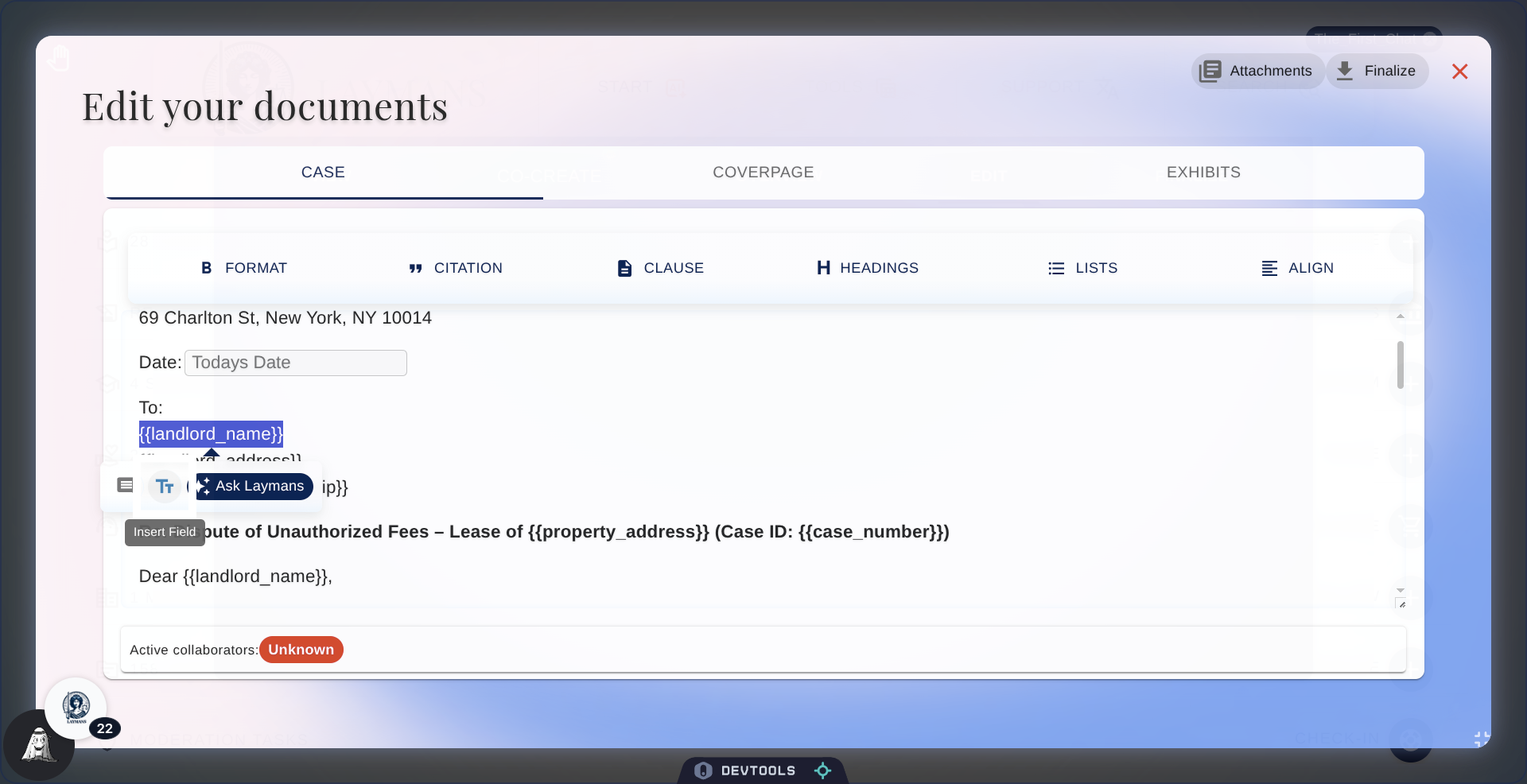Screen dimensions: 1527x784
Task: Ask Laymans about the selected field
Action: point(254,487)
